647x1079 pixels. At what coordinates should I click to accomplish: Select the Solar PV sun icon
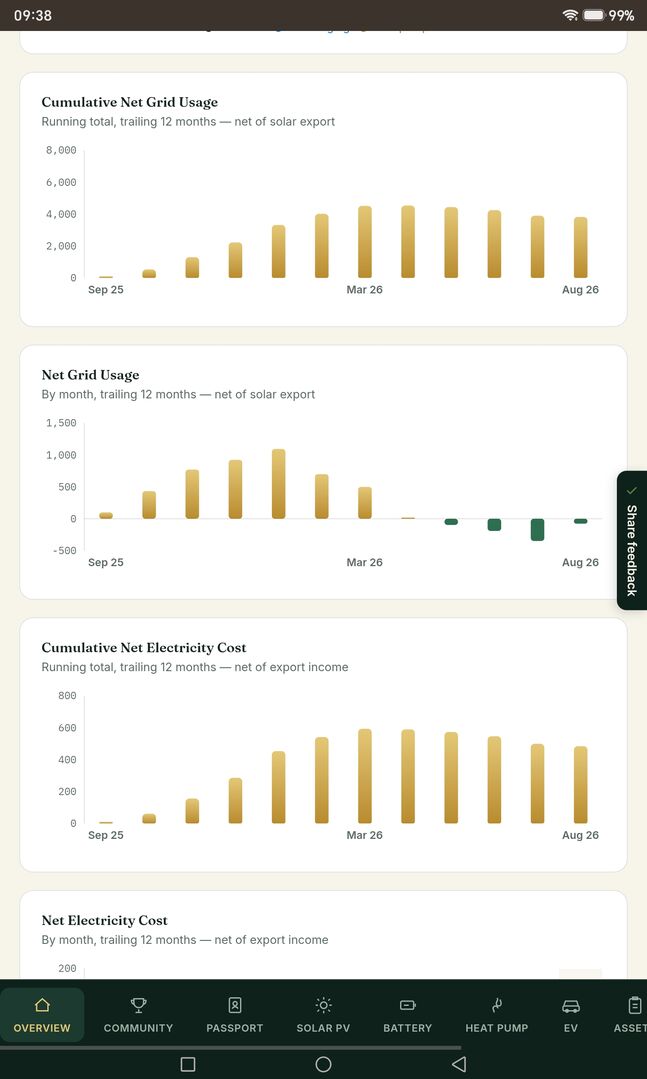(x=324, y=1005)
